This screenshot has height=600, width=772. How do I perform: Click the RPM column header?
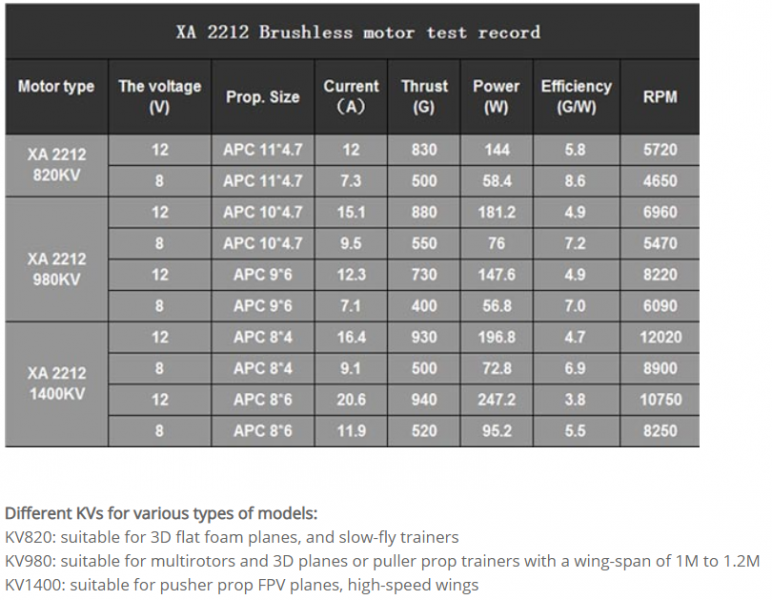point(660,97)
